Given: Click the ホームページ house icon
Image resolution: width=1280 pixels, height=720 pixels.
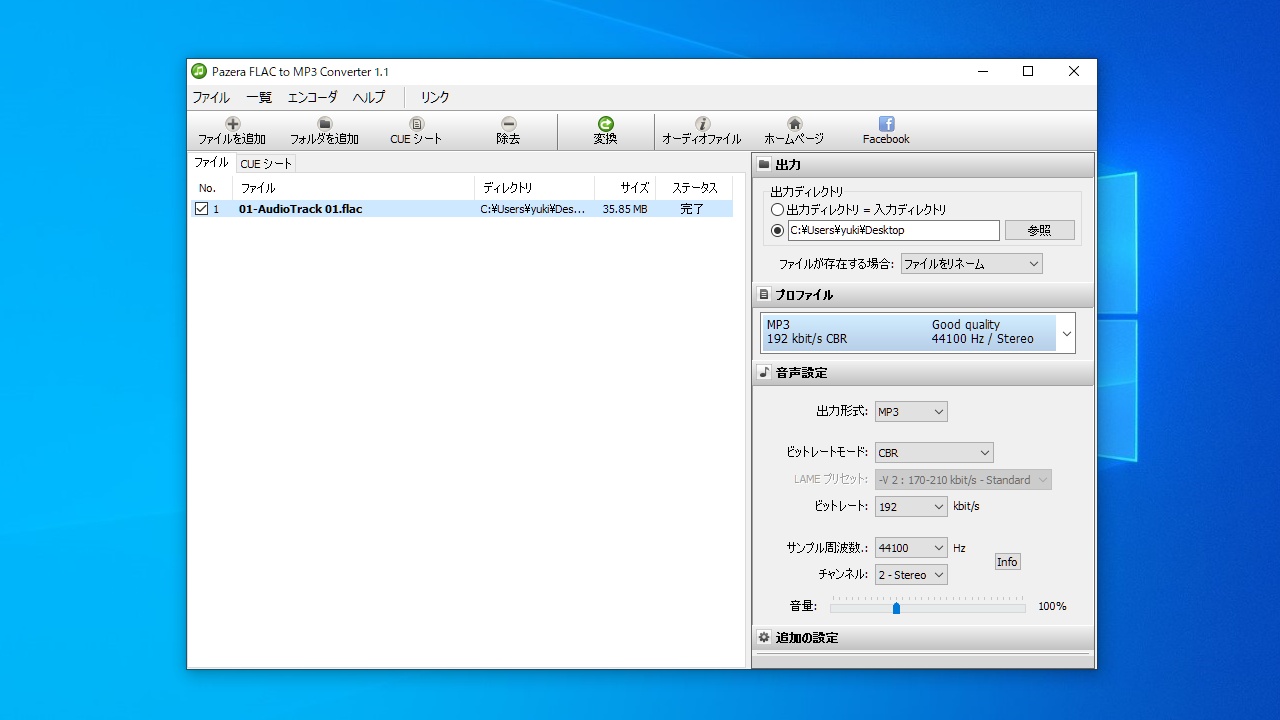Looking at the screenshot, I should [x=794, y=124].
